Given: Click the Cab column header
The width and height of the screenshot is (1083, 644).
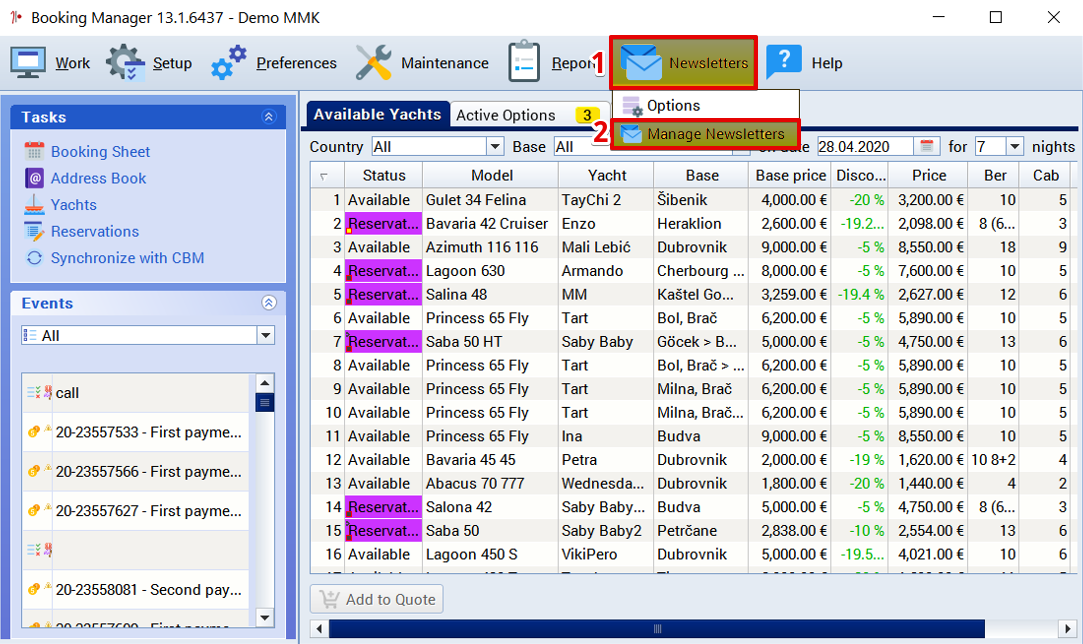Looking at the screenshot, I should point(1046,176).
